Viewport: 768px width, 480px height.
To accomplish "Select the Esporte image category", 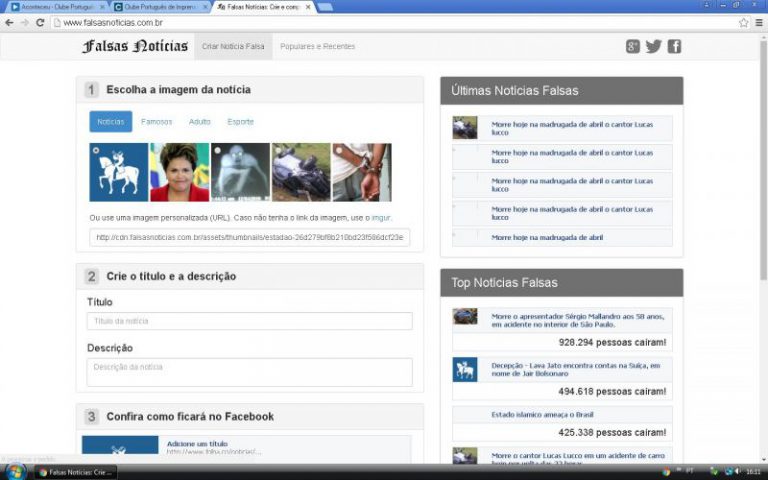I will tap(240, 121).
